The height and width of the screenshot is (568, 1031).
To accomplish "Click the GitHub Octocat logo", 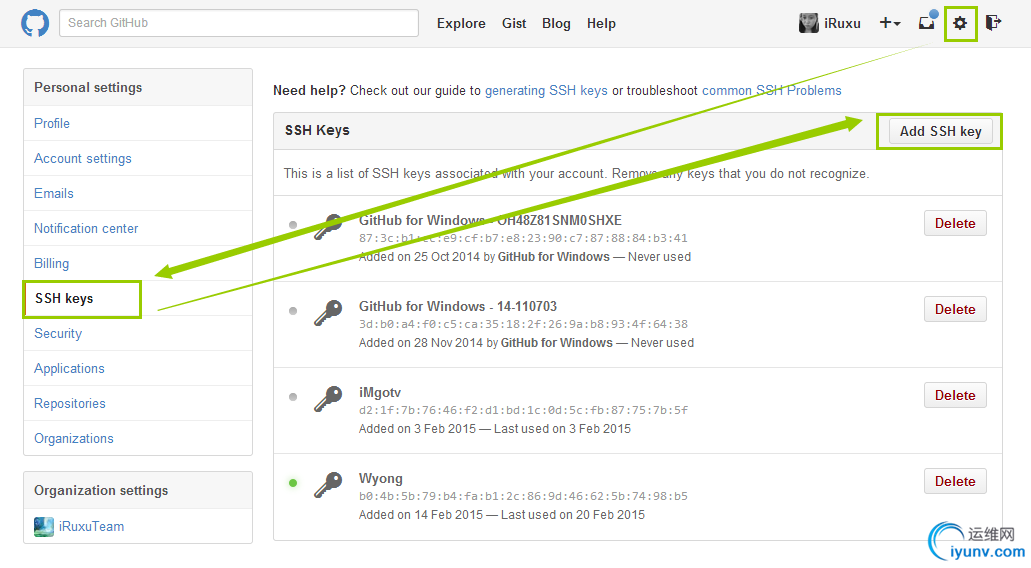I will [35, 23].
